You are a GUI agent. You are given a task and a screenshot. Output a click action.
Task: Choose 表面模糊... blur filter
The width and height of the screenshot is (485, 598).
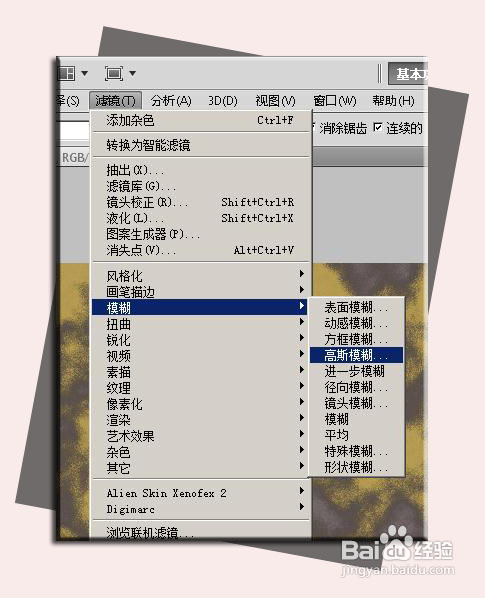coord(356,307)
